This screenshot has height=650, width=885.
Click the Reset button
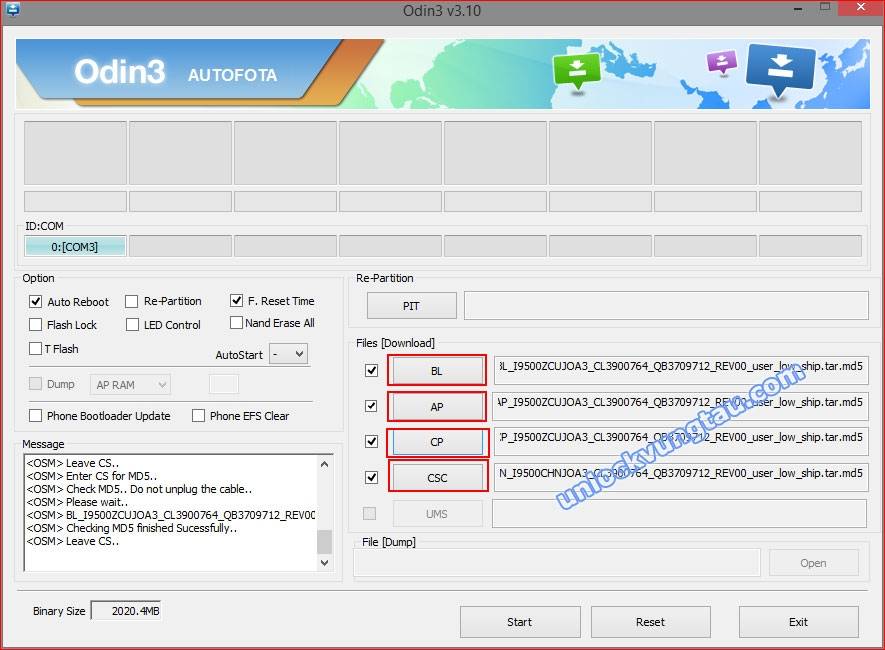pos(650,622)
